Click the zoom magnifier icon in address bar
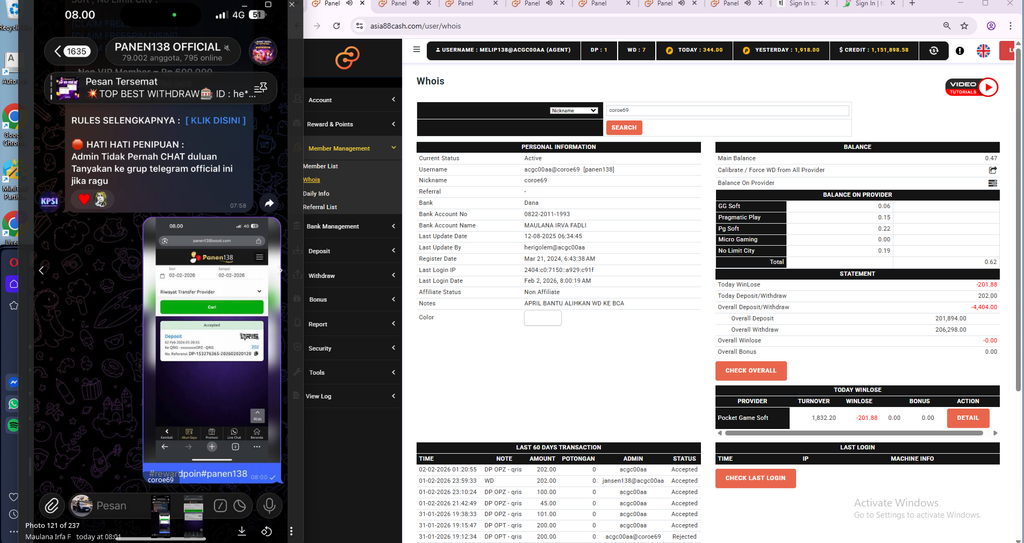 pos(946,26)
